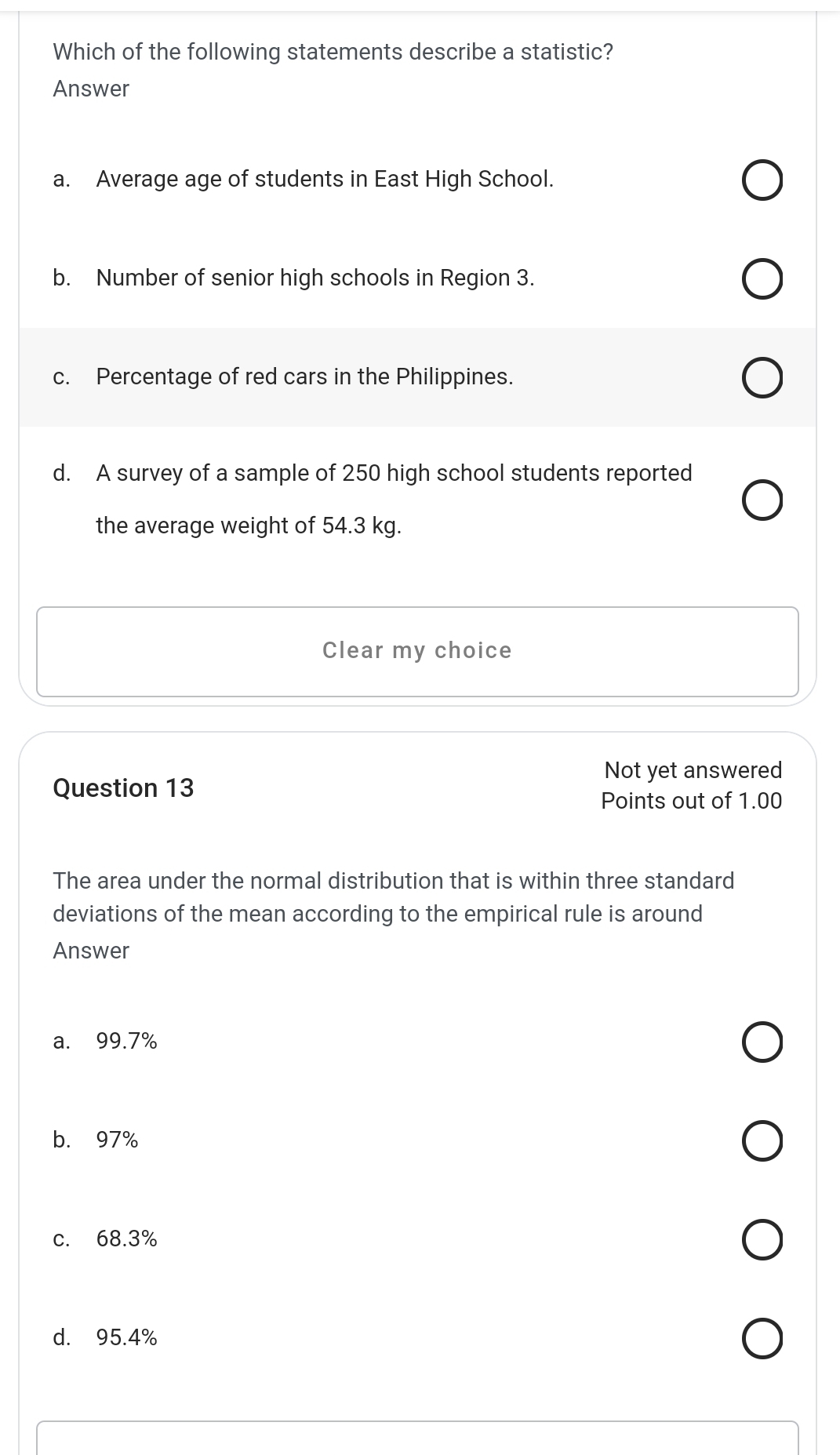Viewport: 840px width, 1455px height.
Task: Click the Question 13 heading
Action: point(123,788)
